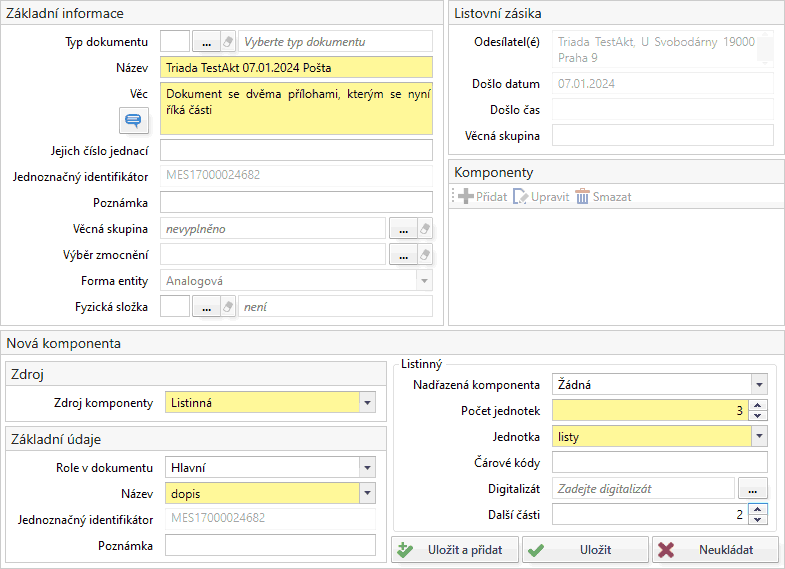
Task: Click the eraser icon beside Věcná skupina
Action: (x=424, y=229)
